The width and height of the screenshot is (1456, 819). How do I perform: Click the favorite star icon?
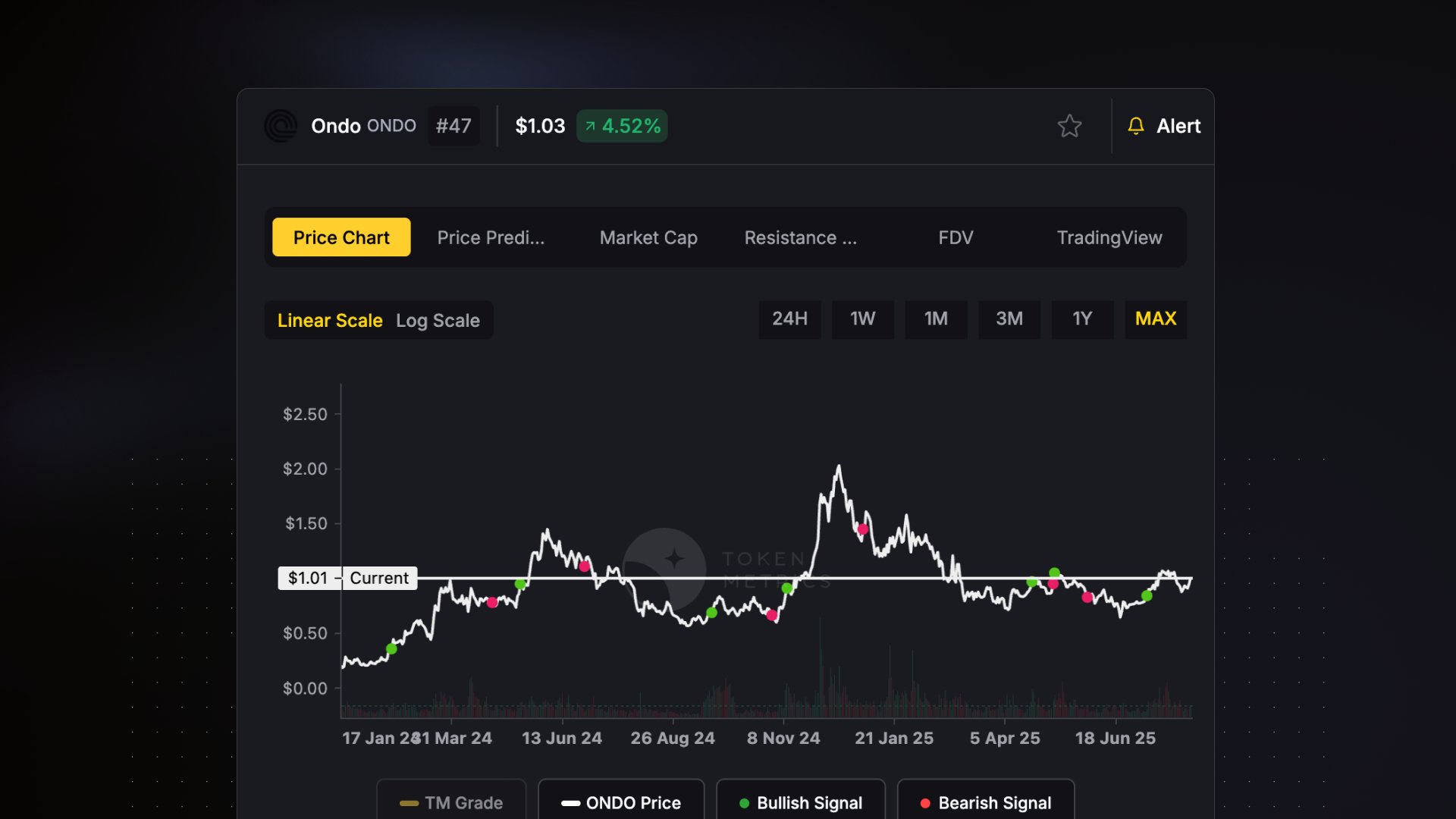(1069, 126)
